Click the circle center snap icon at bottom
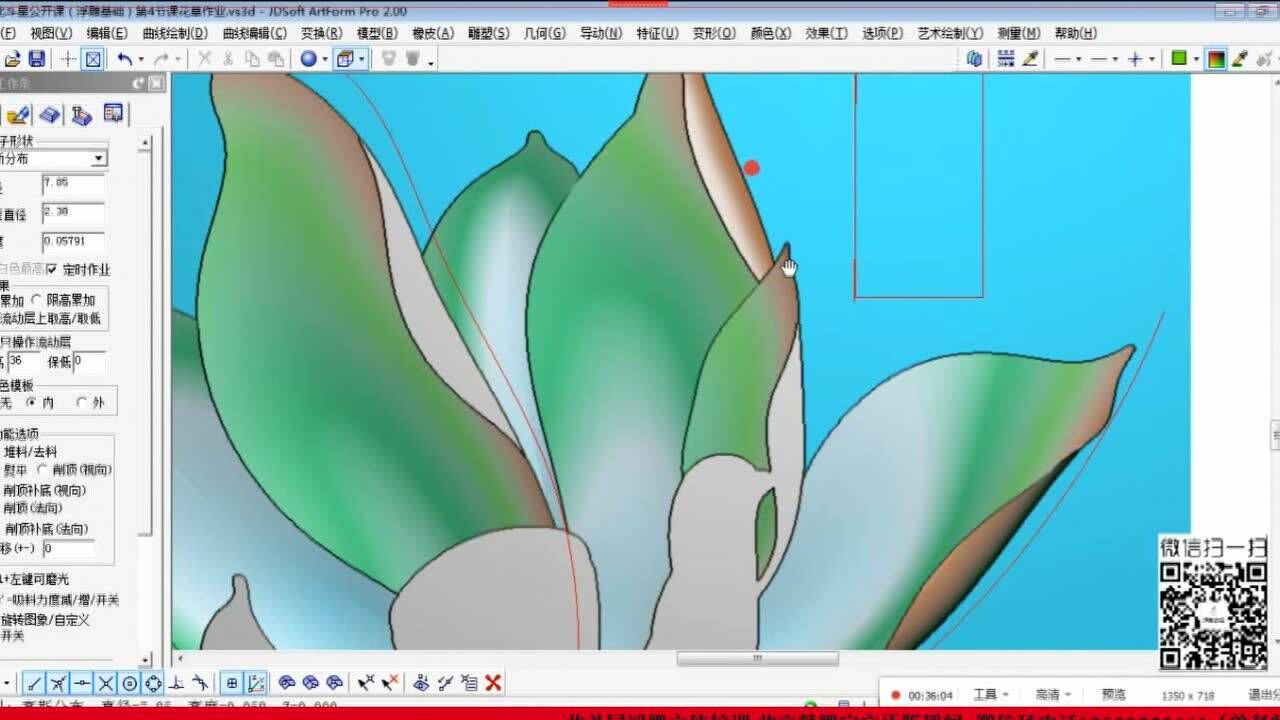The width and height of the screenshot is (1280, 720). (x=129, y=683)
